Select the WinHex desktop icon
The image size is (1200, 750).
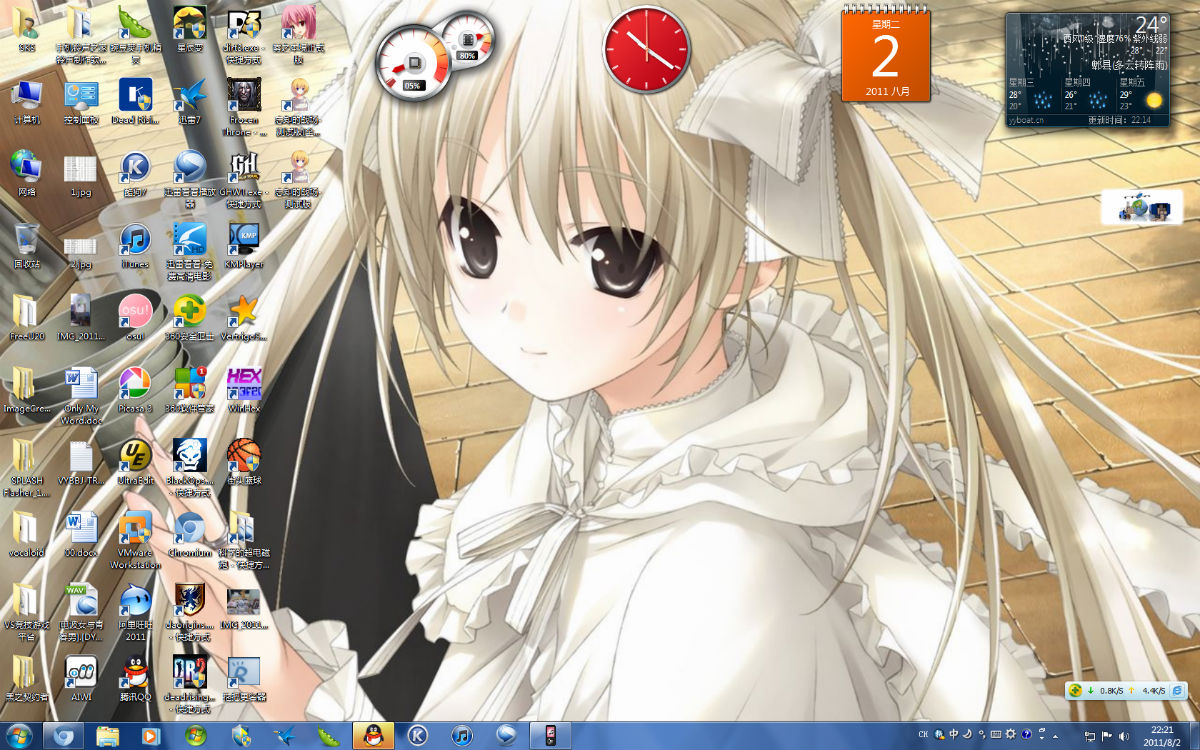coord(244,388)
